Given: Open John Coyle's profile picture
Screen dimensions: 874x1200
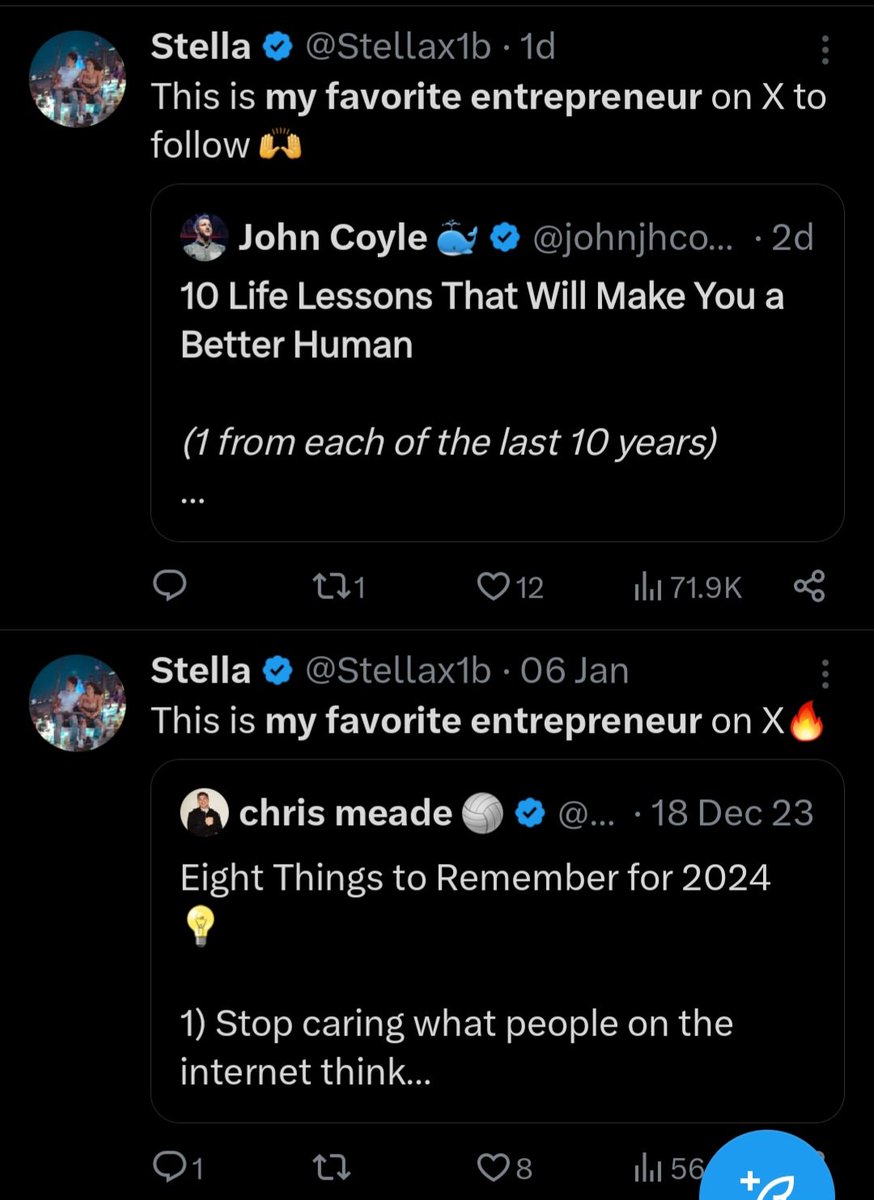Looking at the screenshot, I should coord(204,238).
